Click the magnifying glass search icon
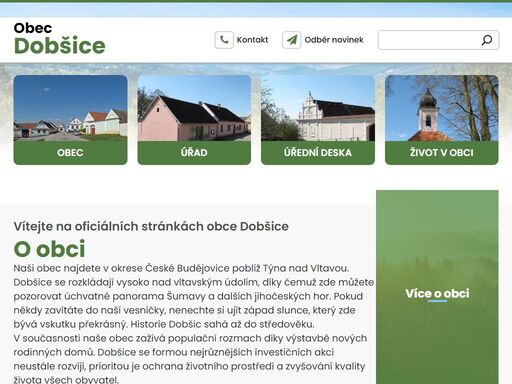 coord(487,40)
